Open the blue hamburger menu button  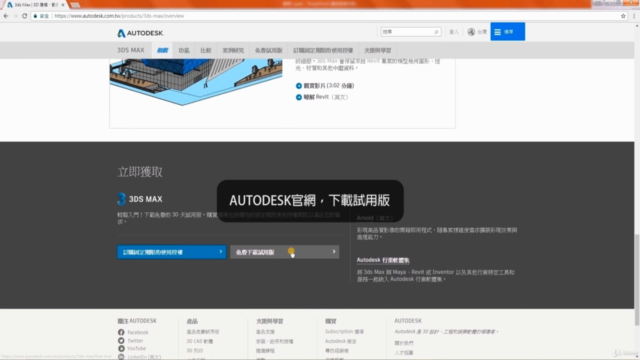tap(507, 31)
